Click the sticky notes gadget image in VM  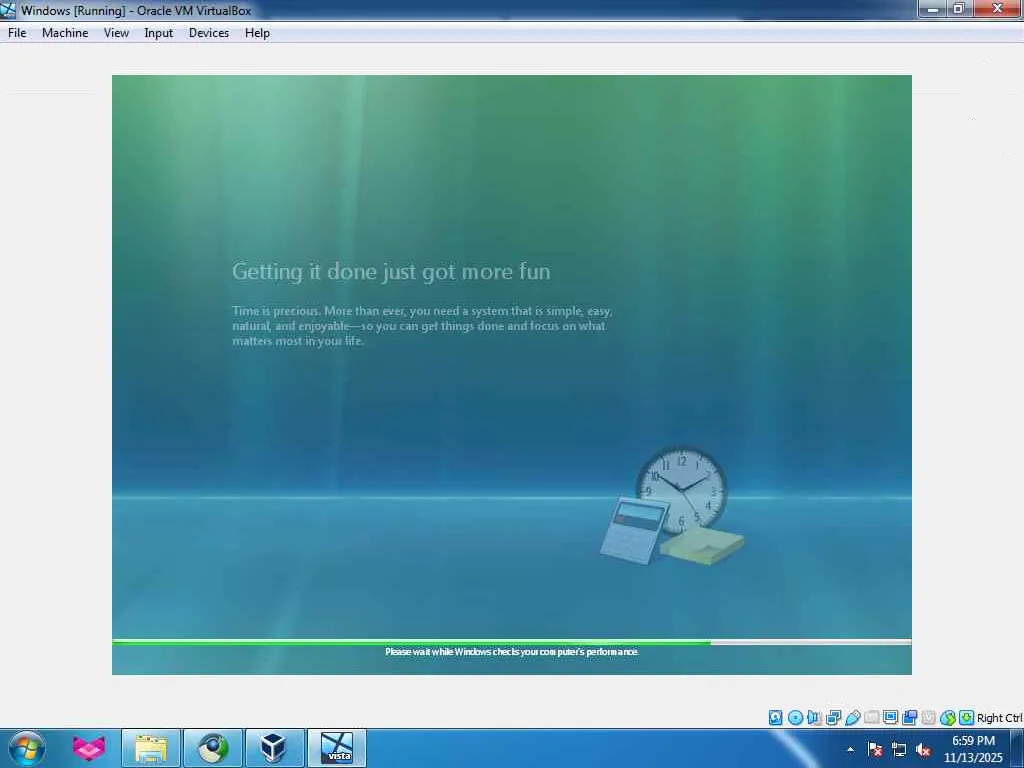702,546
